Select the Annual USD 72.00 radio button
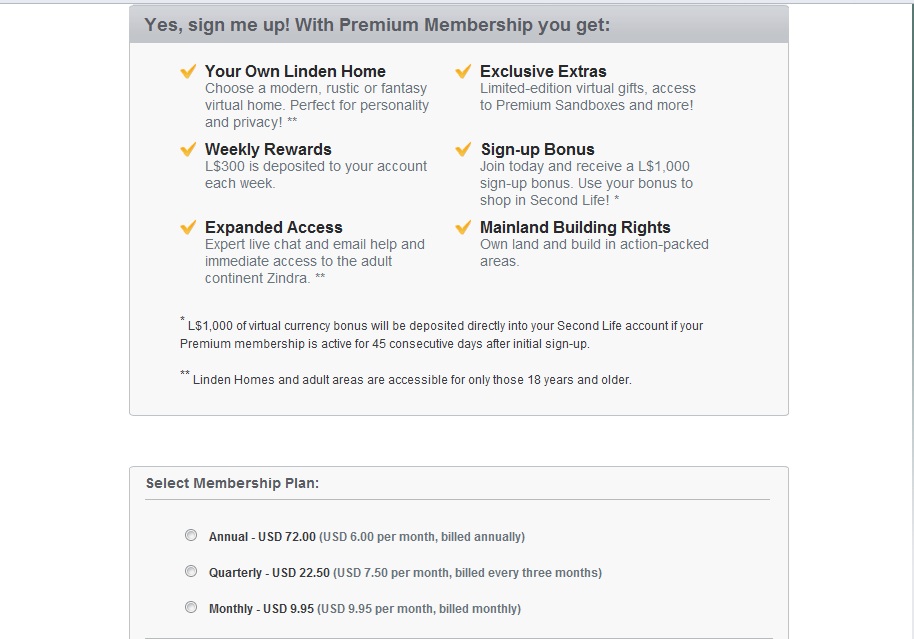This screenshot has width=914, height=639. click(191, 536)
